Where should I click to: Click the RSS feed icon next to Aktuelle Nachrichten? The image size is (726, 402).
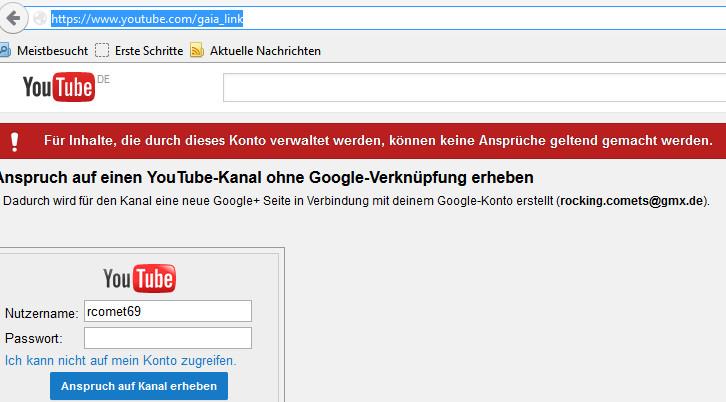click(x=197, y=50)
